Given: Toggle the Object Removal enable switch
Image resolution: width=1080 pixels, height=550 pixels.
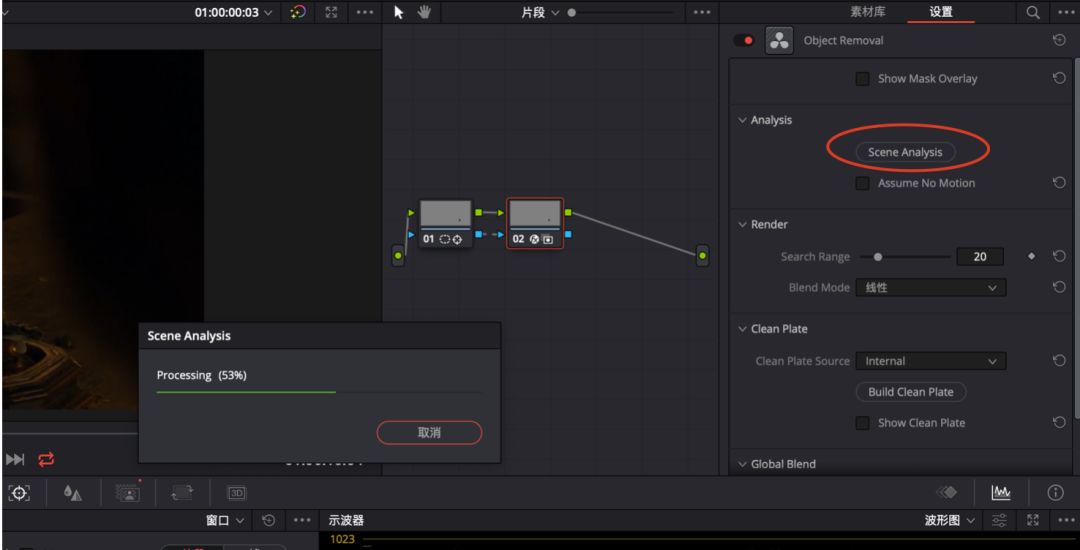Looking at the screenshot, I should coord(744,41).
